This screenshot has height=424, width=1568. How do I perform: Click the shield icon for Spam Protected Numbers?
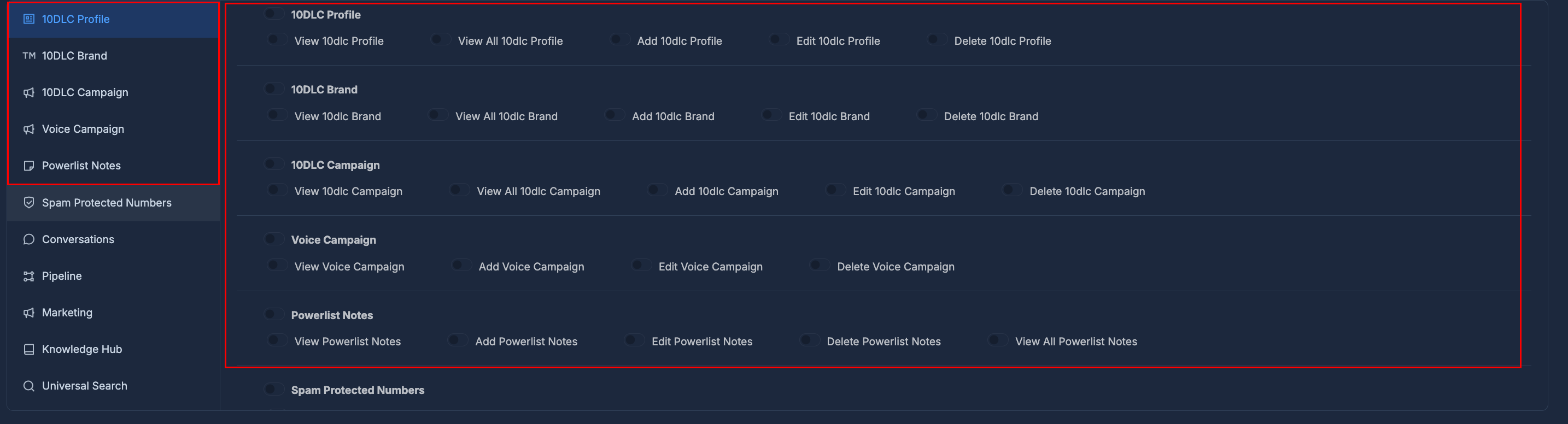pos(28,202)
